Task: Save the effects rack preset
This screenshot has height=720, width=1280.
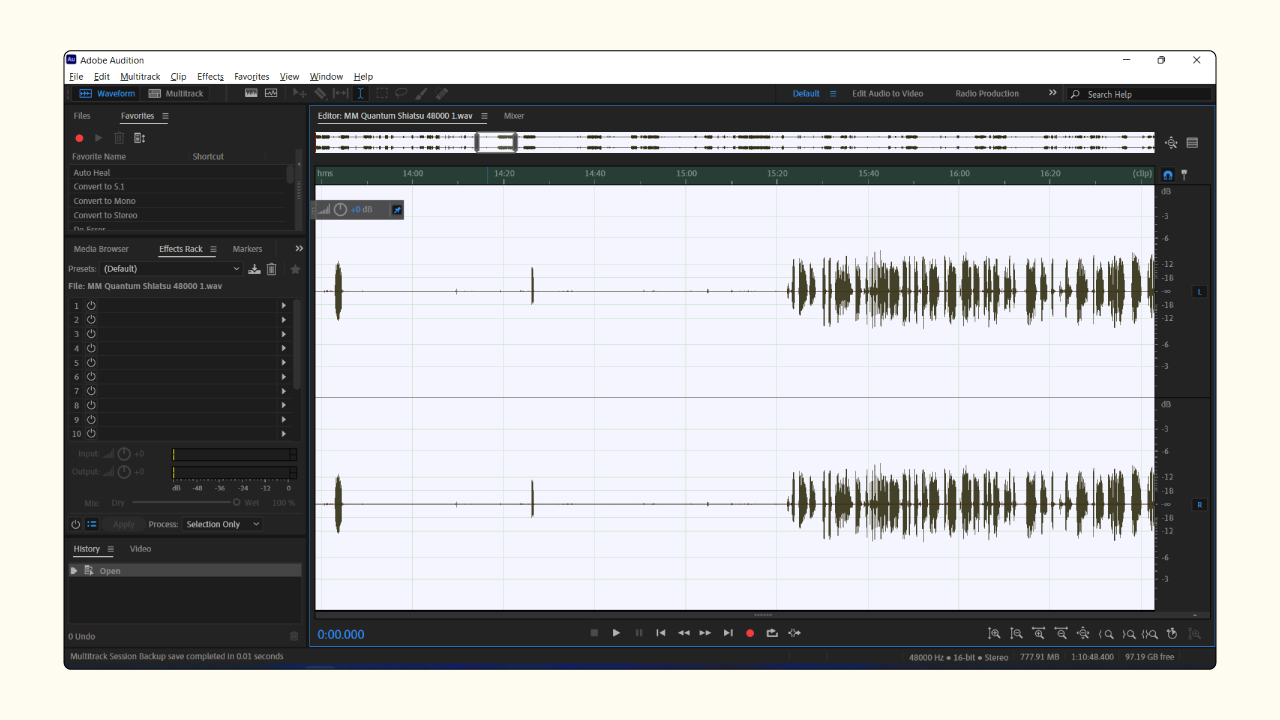Action: click(x=254, y=269)
